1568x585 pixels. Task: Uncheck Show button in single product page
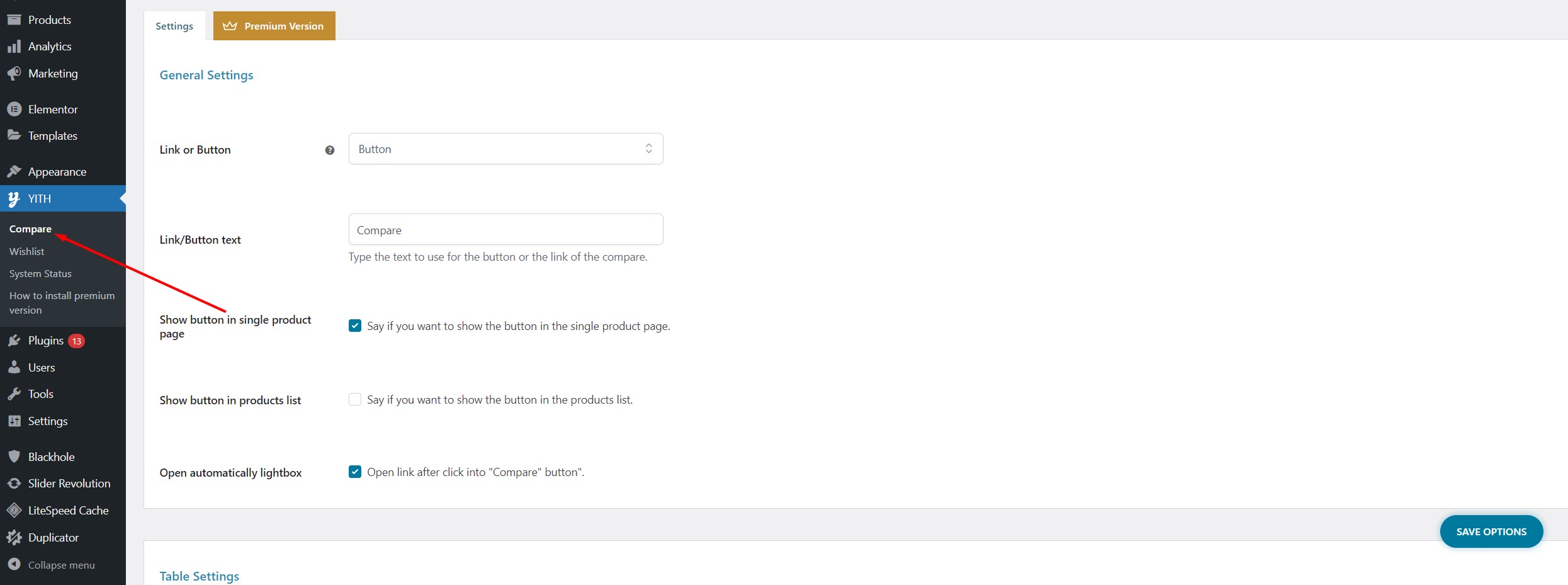pos(355,326)
